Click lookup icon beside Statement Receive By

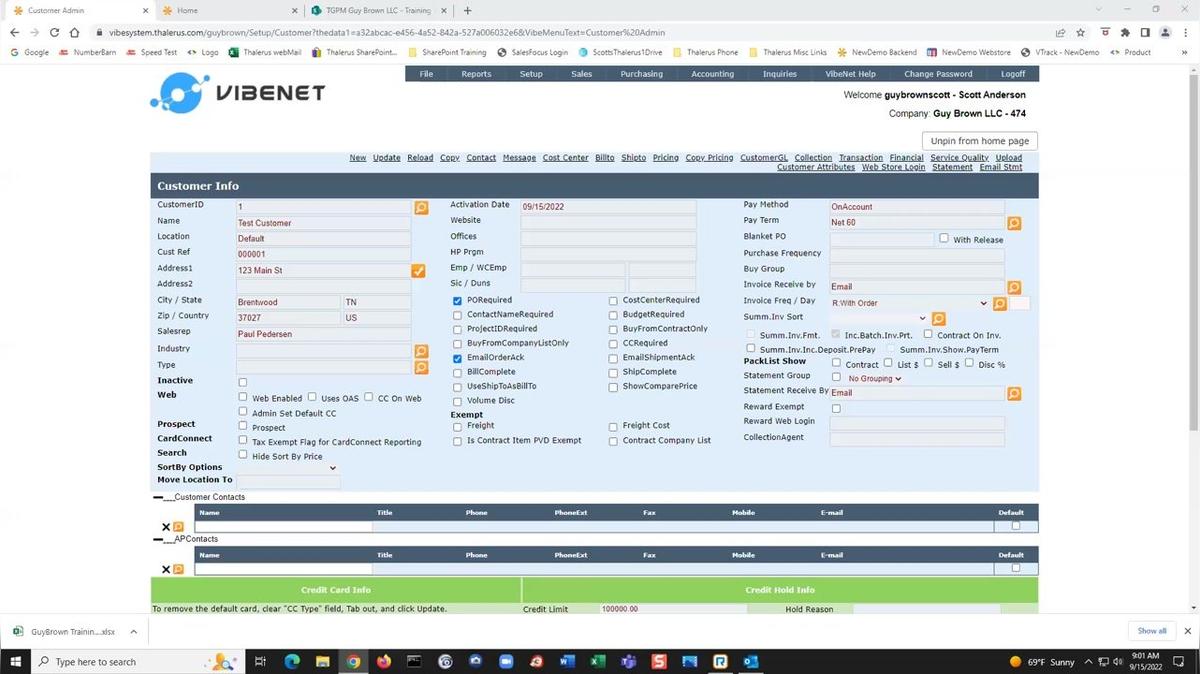(1014, 394)
